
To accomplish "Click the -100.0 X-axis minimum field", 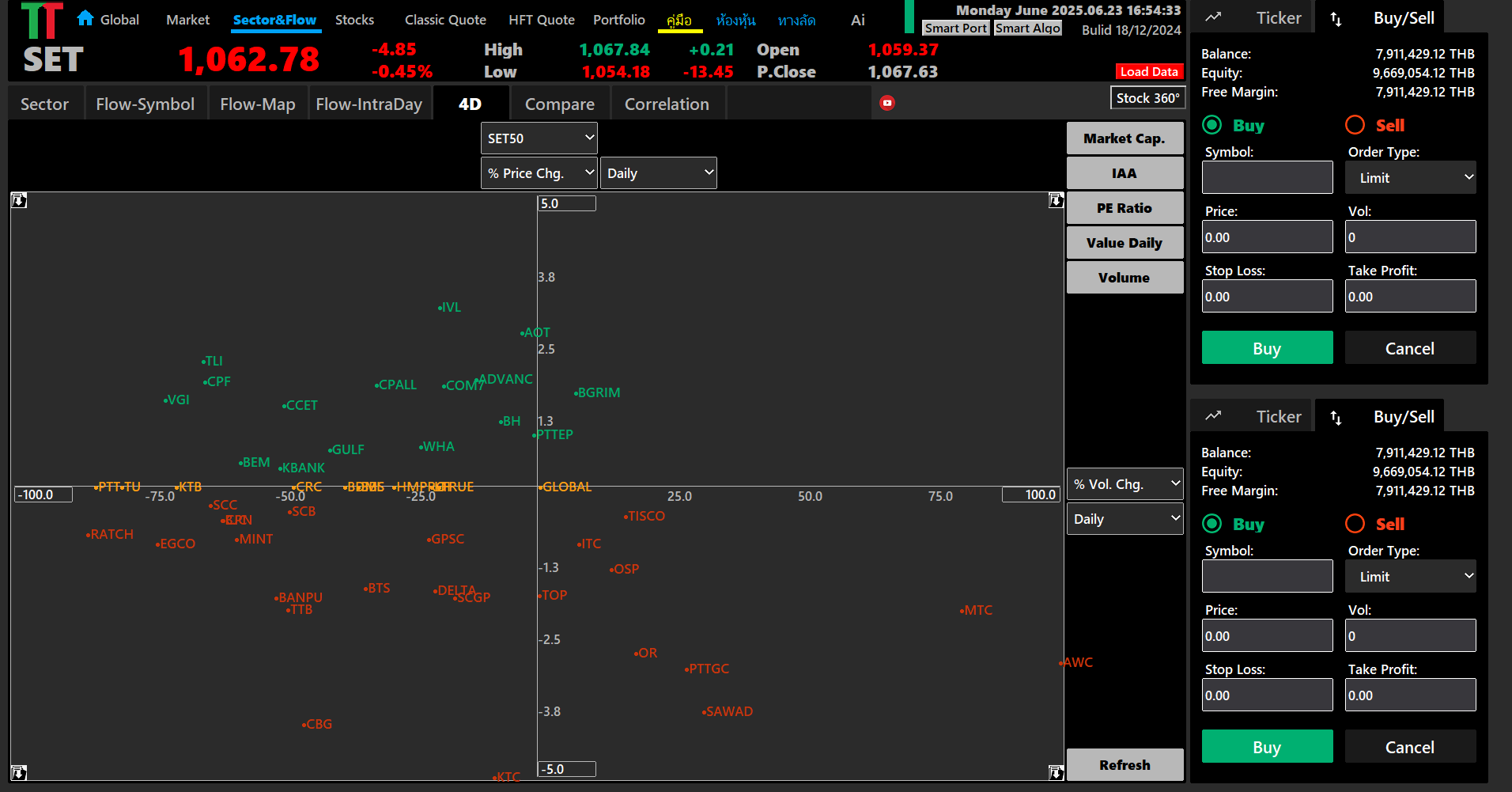I will click(43, 495).
